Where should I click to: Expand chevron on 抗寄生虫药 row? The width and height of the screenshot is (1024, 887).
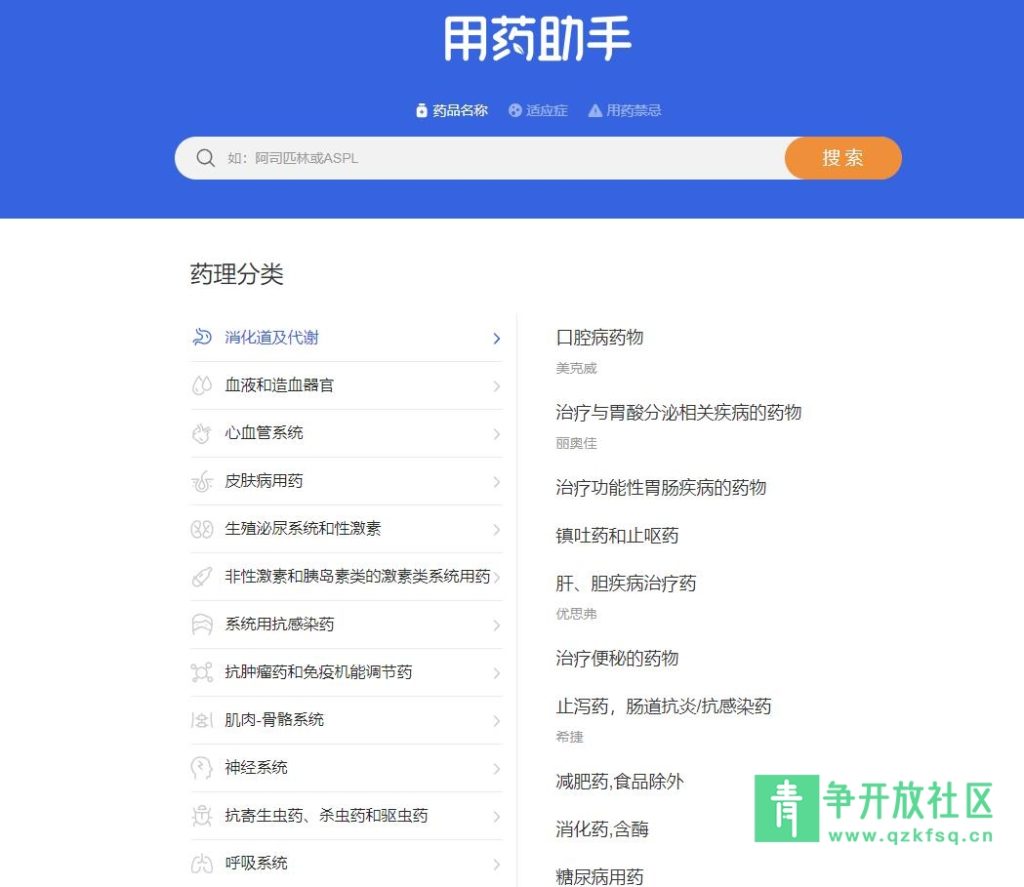pyautogui.click(x=496, y=816)
